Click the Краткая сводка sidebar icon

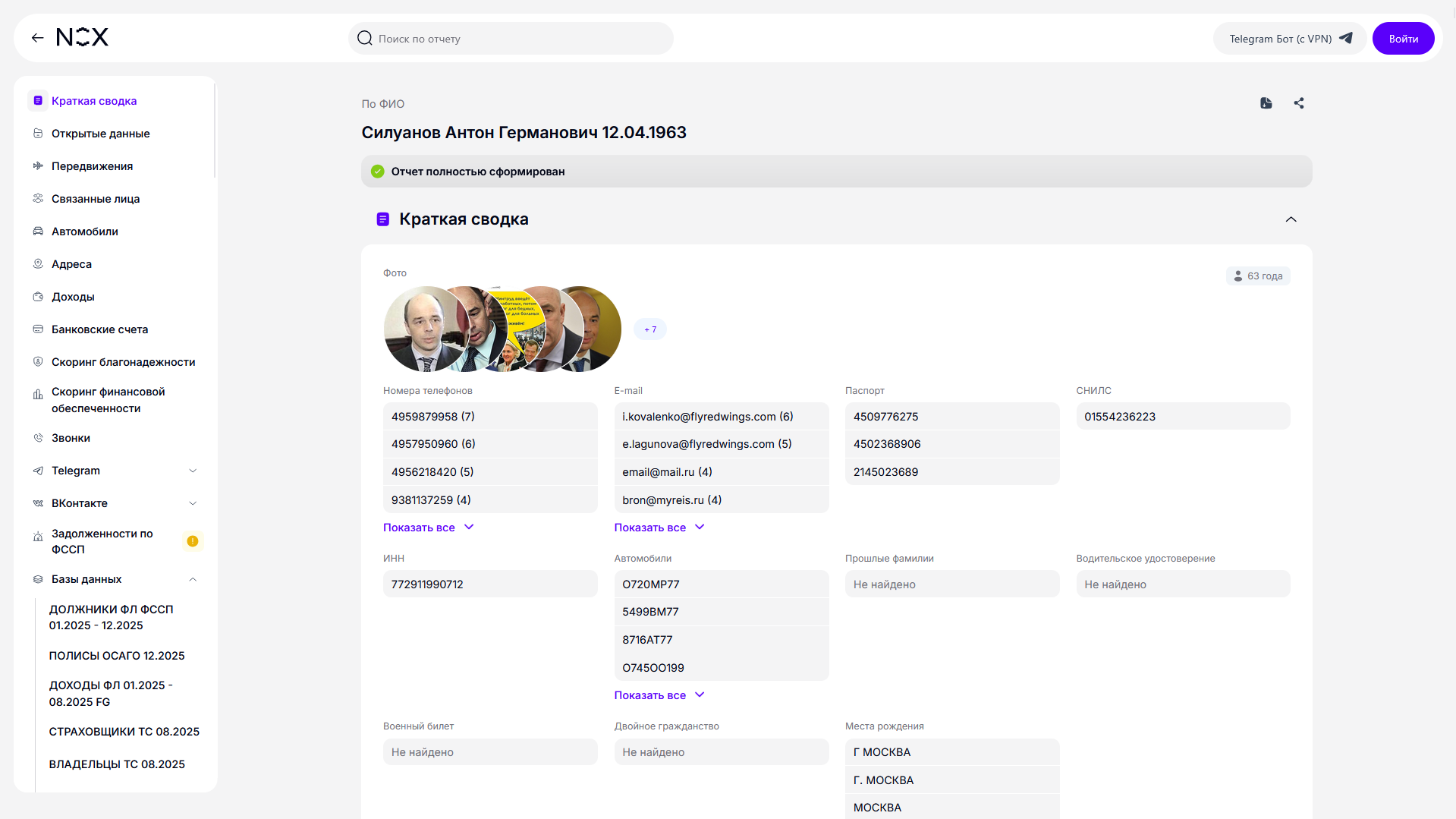[38, 100]
